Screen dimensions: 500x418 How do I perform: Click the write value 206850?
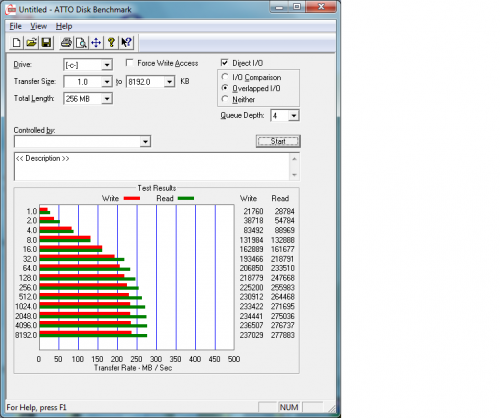251,268
